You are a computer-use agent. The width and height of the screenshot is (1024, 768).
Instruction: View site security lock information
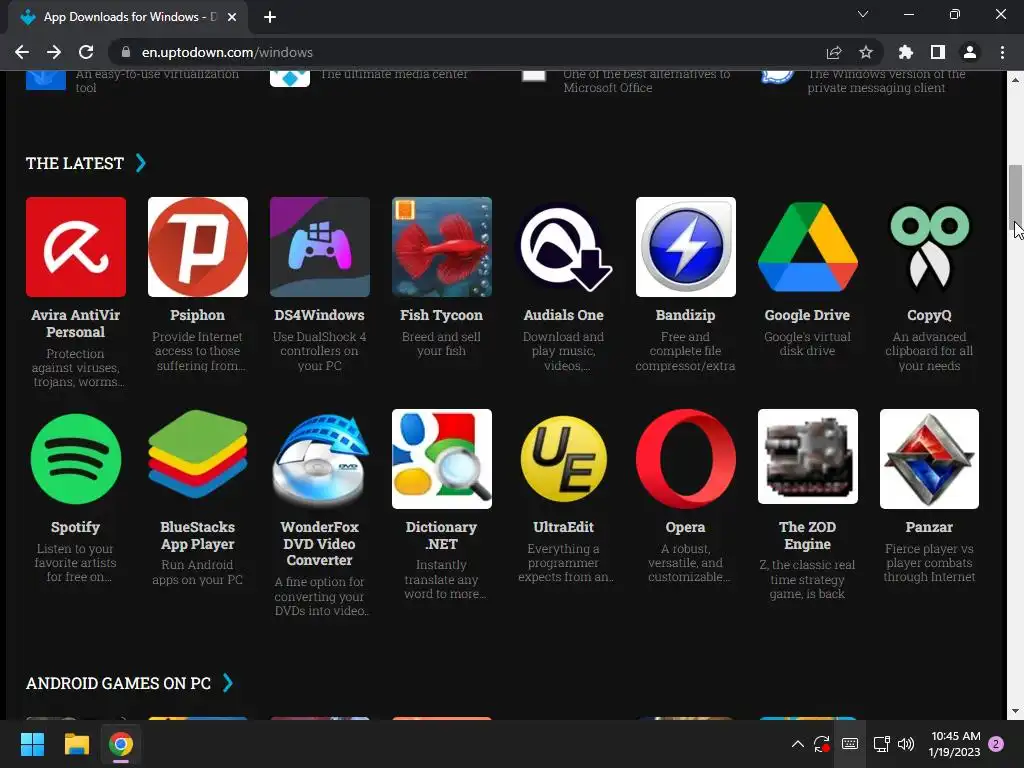126,52
